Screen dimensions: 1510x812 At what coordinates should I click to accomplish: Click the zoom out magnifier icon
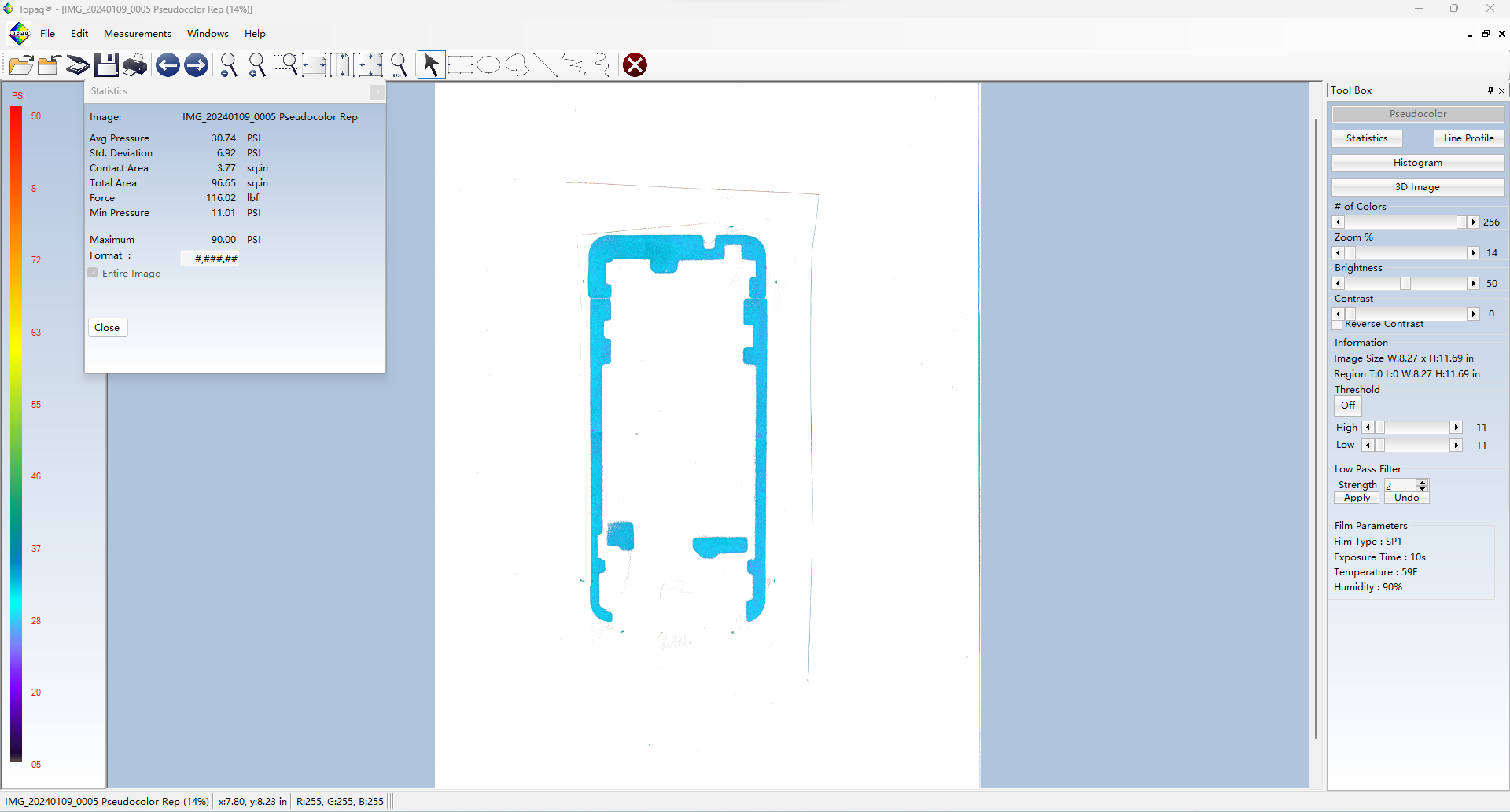click(228, 65)
